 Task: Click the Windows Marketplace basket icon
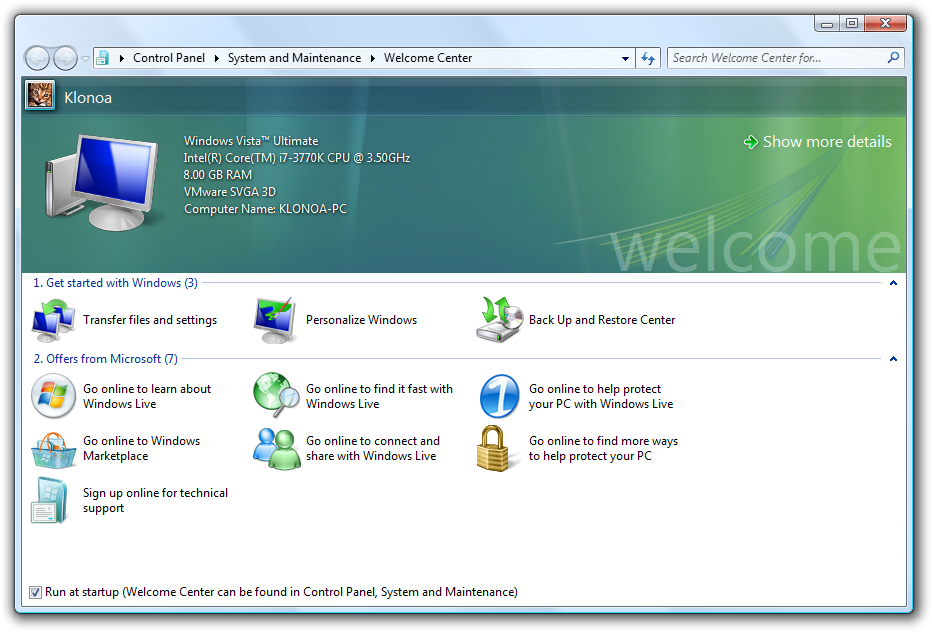coord(53,449)
